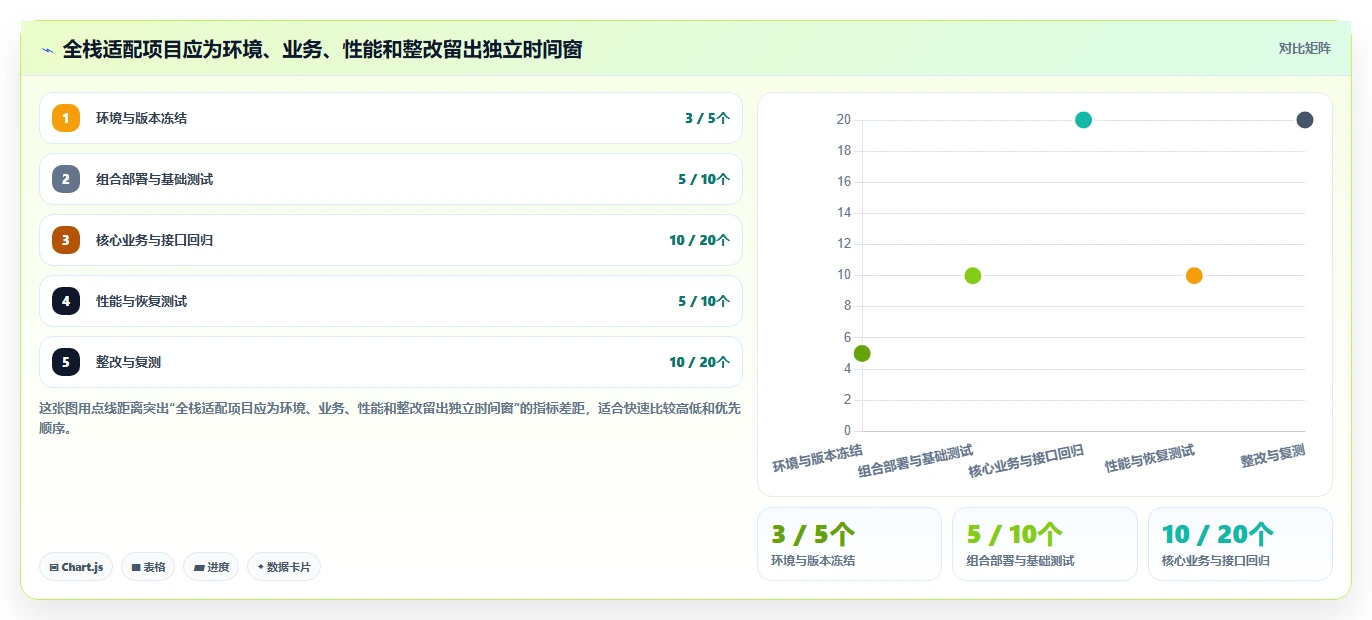Select the 进度 tag
Image resolution: width=1372 pixels, height=620 pixels.
click(211, 567)
